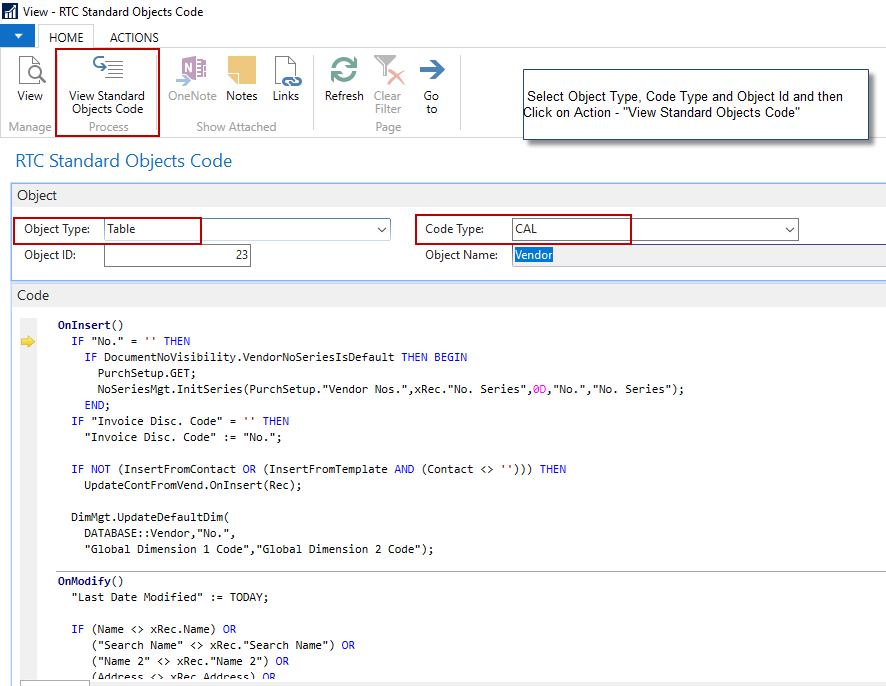886x686 pixels.
Task: Expand the Code Type dropdown
Action: click(x=789, y=229)
